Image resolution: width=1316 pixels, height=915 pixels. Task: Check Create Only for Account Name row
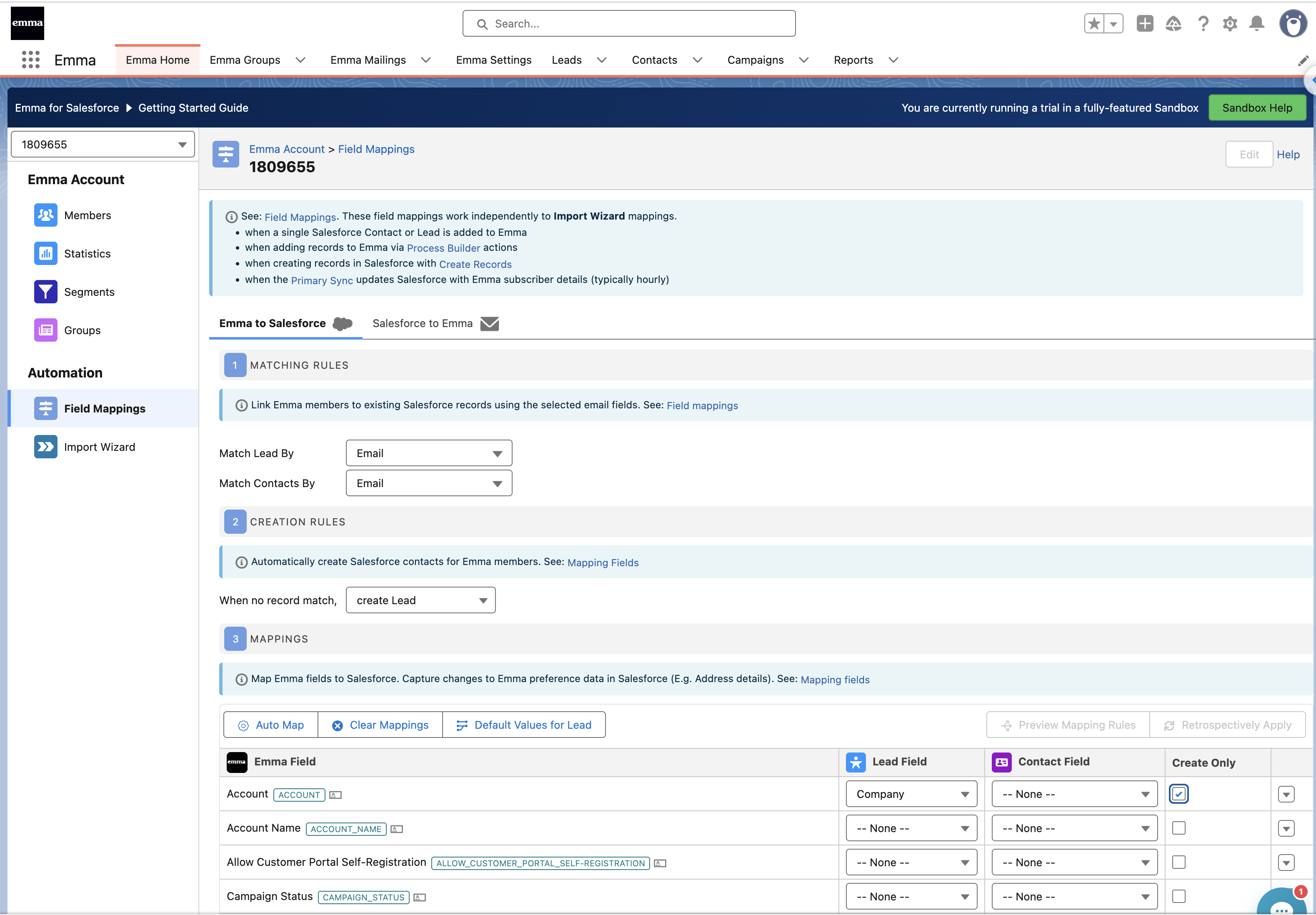pos(1178,828)
